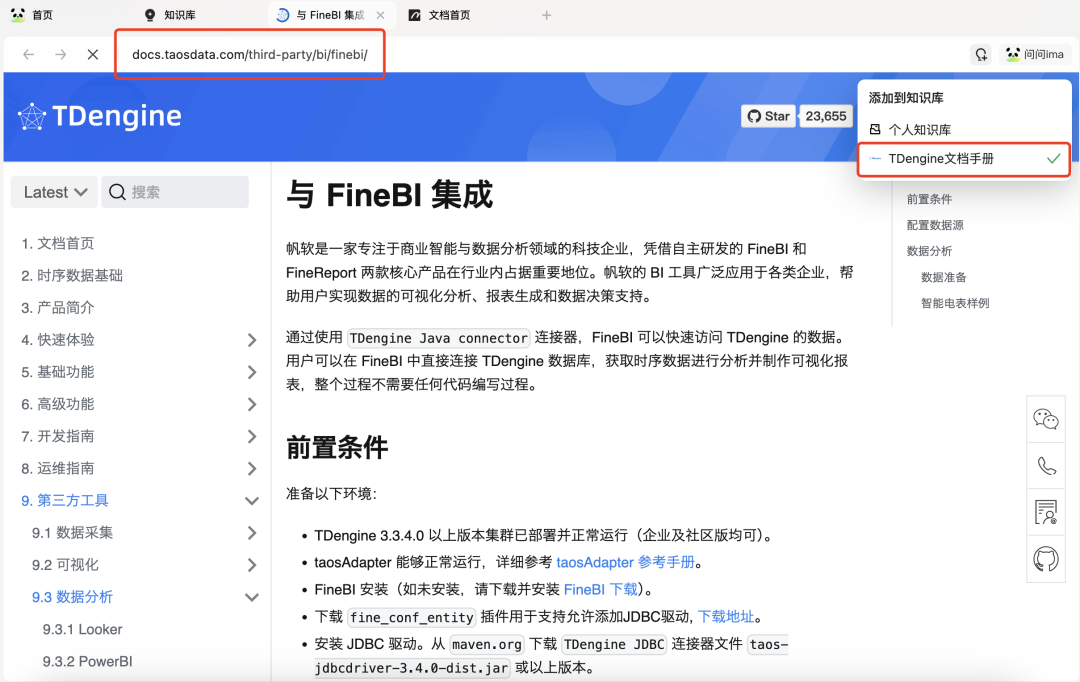The image size is (1080, 682).
Task: Close the 与 FineBI 集成 tab
Action: (x=380, y=15)
